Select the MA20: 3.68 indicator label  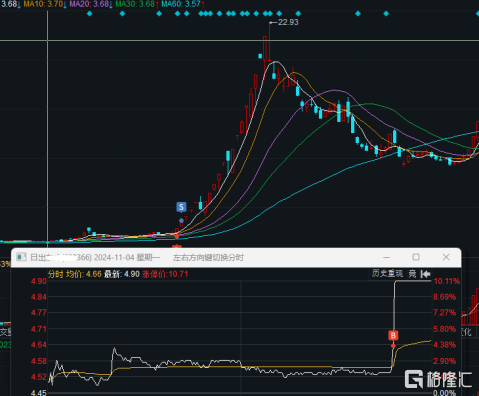89,4
